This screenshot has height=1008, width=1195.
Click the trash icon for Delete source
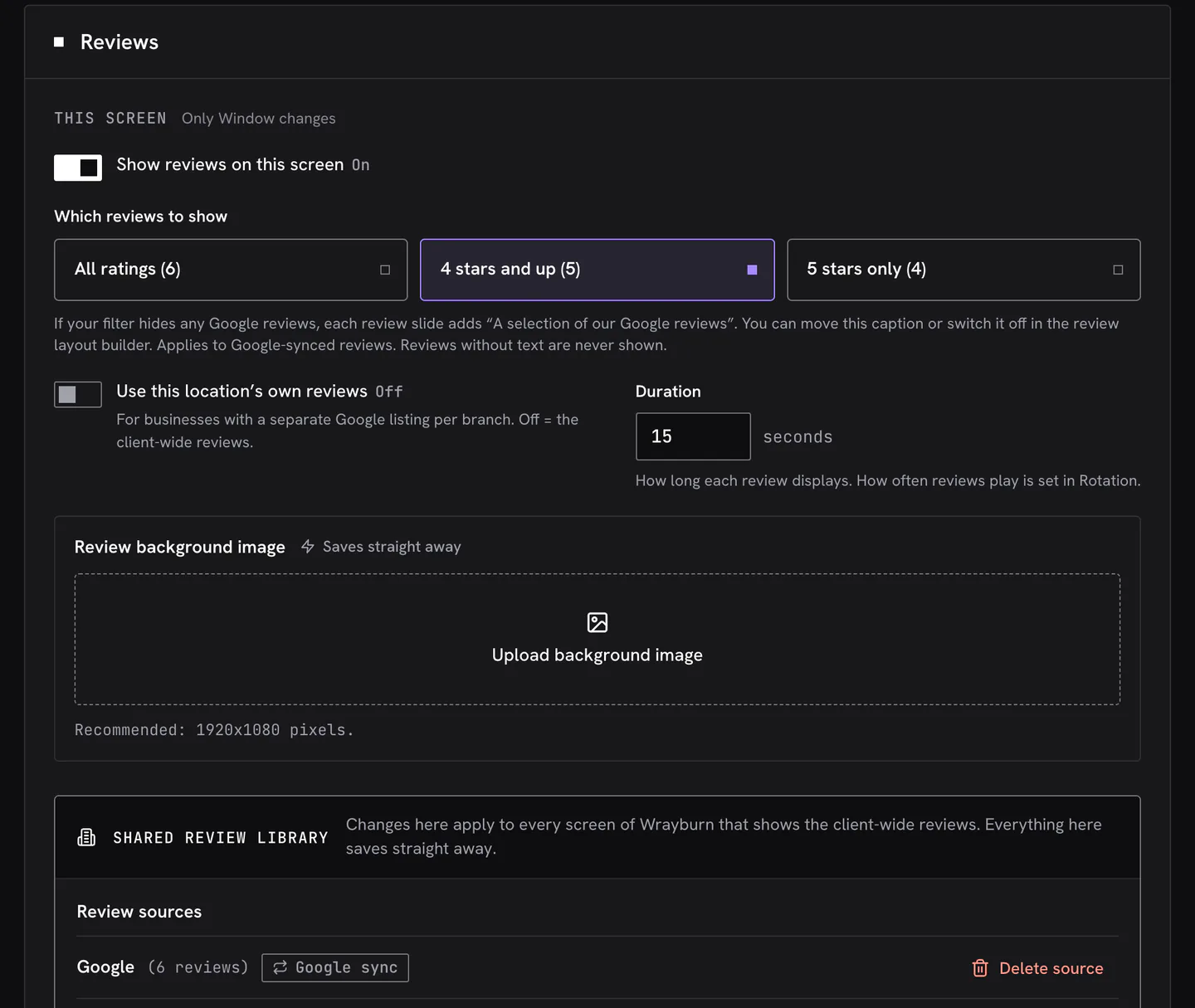click(980, 968)
